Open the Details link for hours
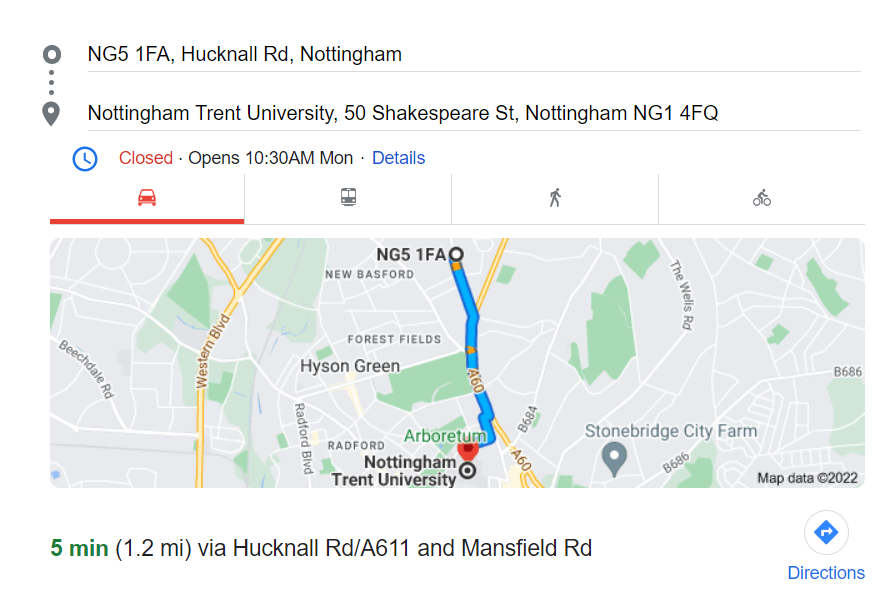 tap(398, 158)
